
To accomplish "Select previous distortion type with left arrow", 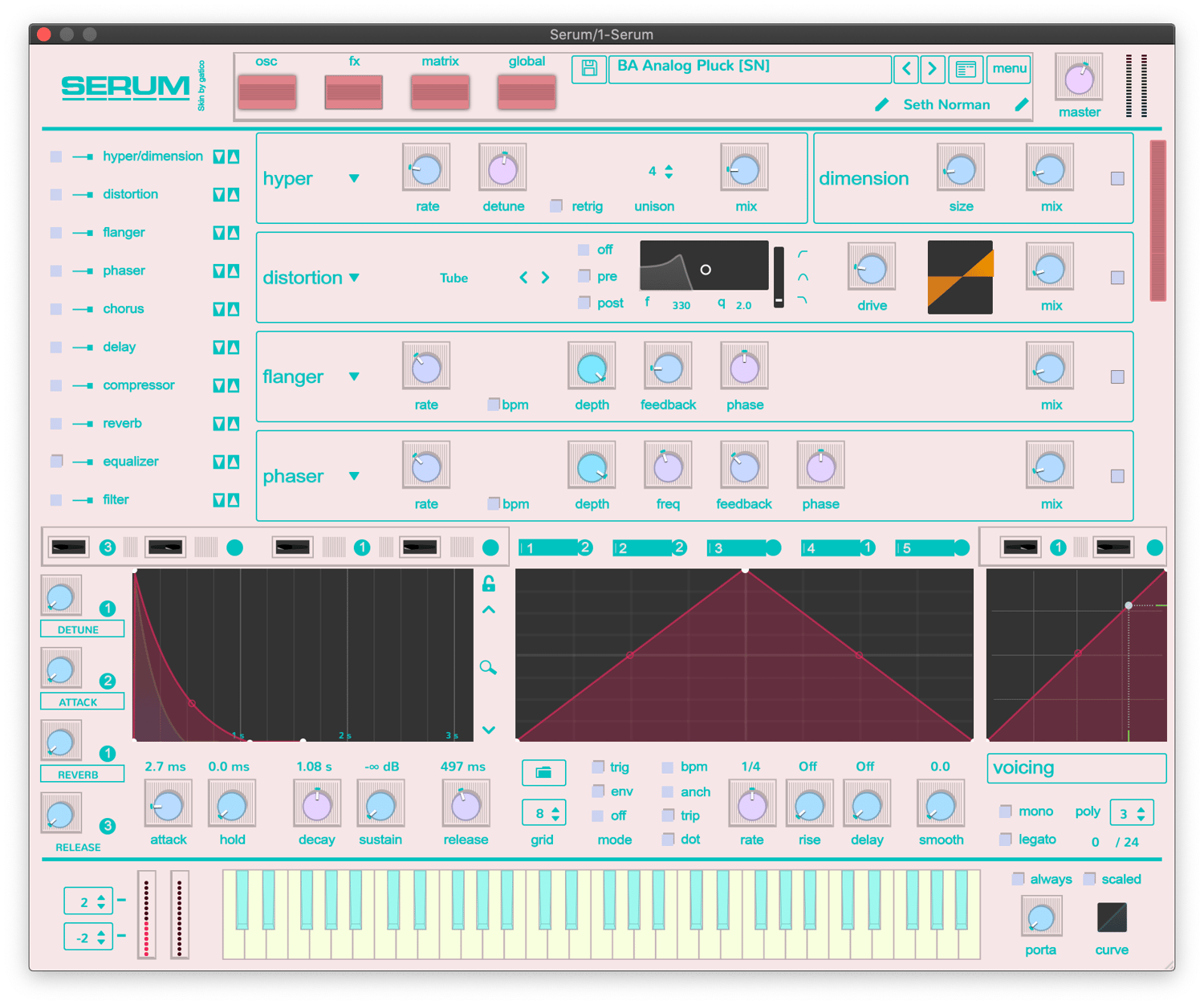I will [523, 278].
